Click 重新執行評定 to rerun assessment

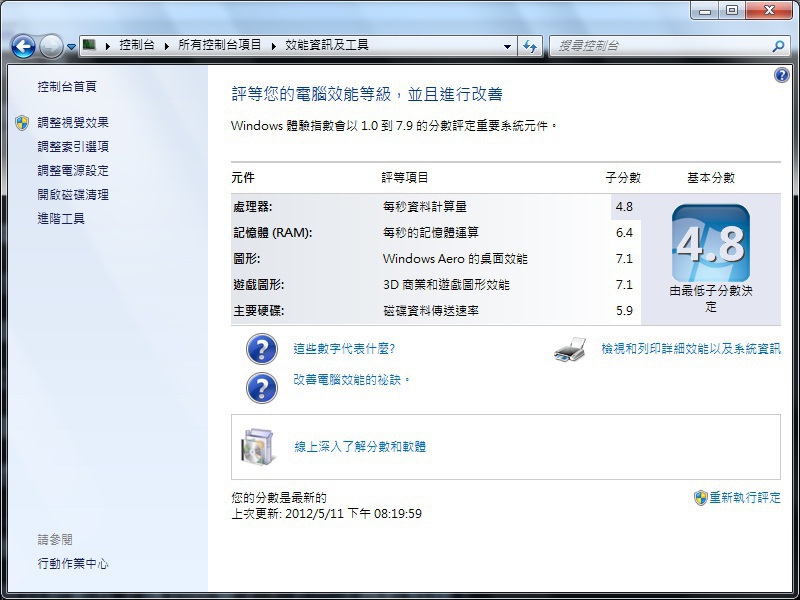745,497
